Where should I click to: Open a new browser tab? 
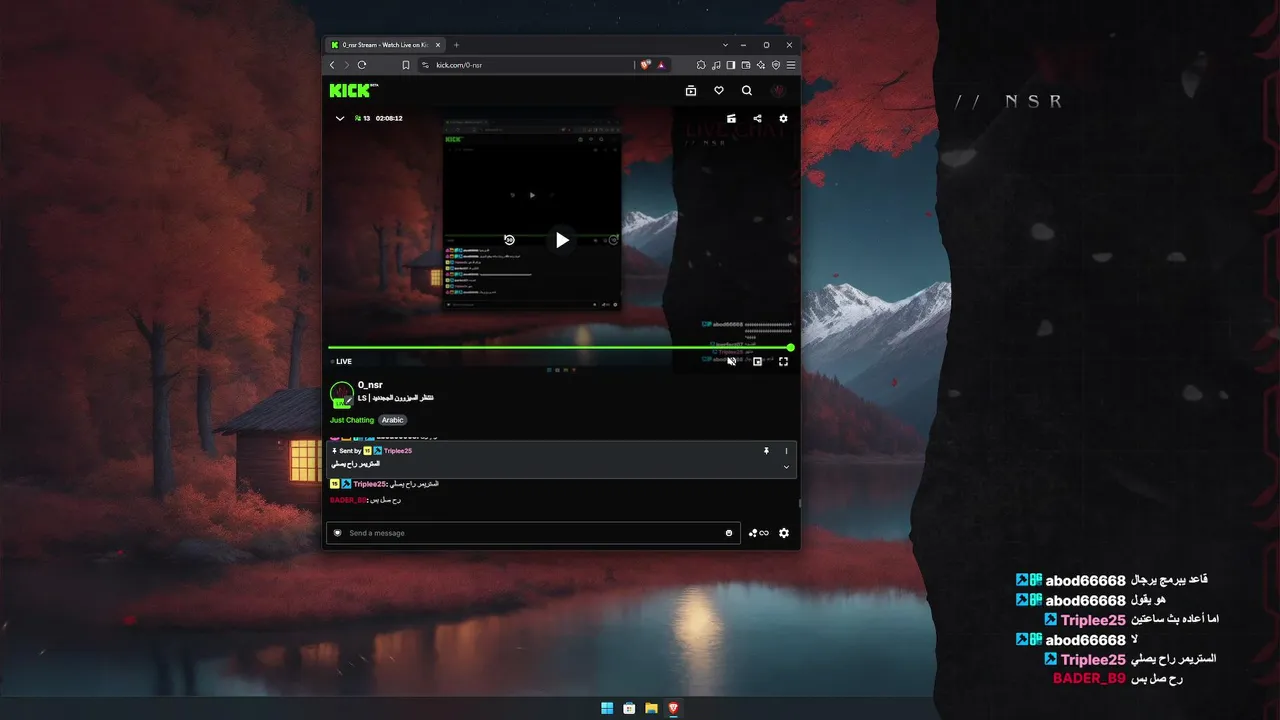pos(456,45)
